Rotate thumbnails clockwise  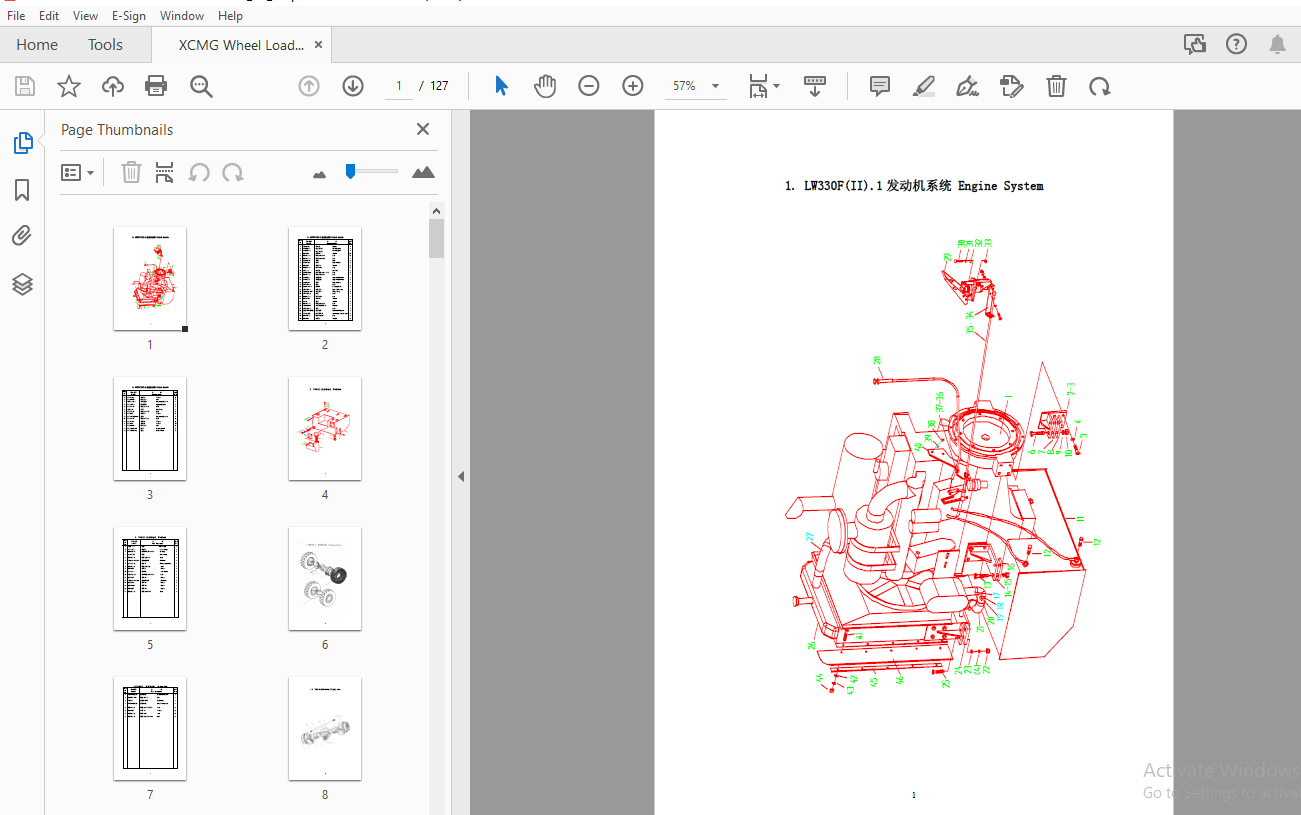click(233, 172)
